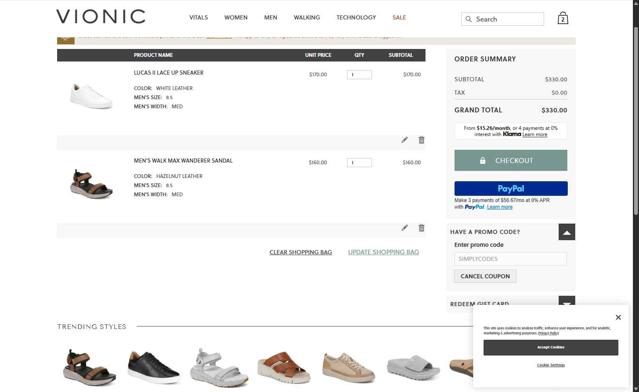Accept cookies in the consent popup
639x392 pixels.
pyautogui.click(x=551, y=347)
